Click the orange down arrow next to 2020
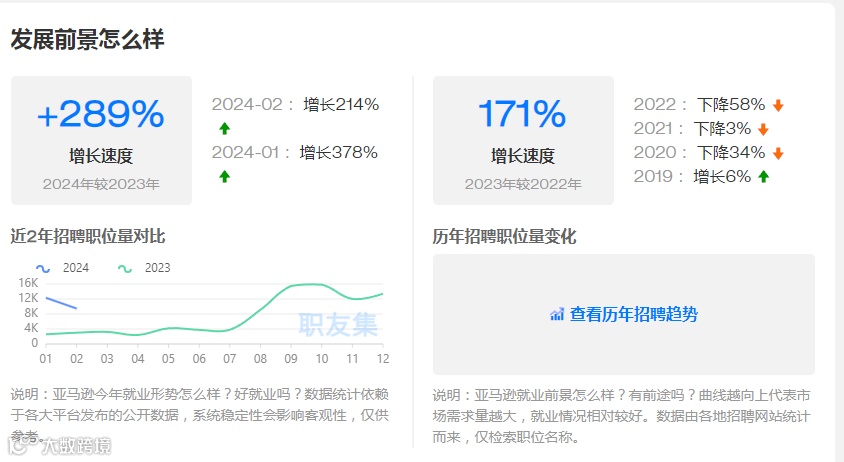Image resolution: width=844 pixels, height=462 pixels. point(778,154)
